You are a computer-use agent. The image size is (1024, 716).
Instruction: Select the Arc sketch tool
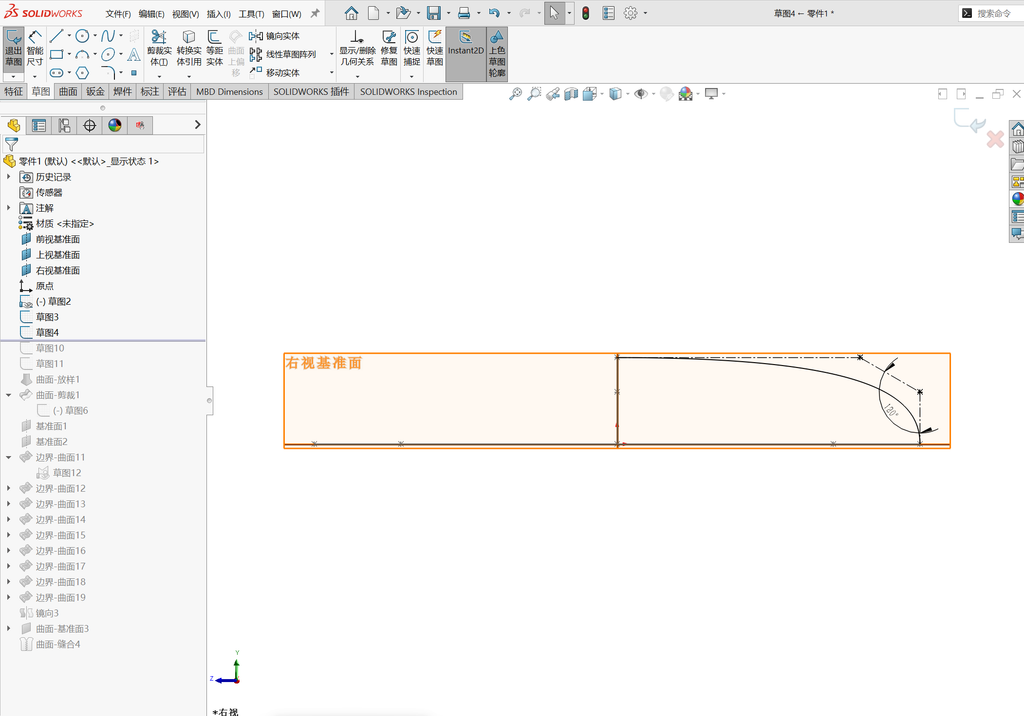coord(82,54)
